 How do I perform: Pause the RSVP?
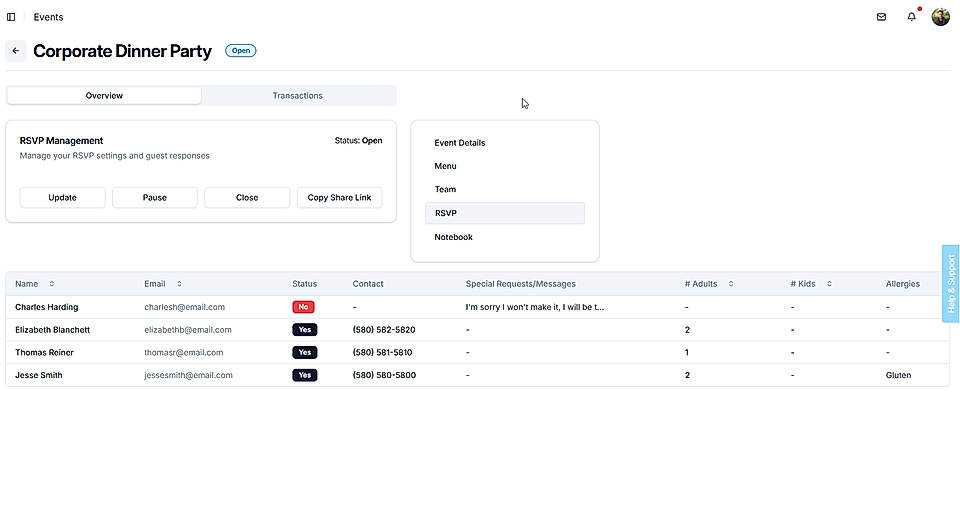[155, 198]
